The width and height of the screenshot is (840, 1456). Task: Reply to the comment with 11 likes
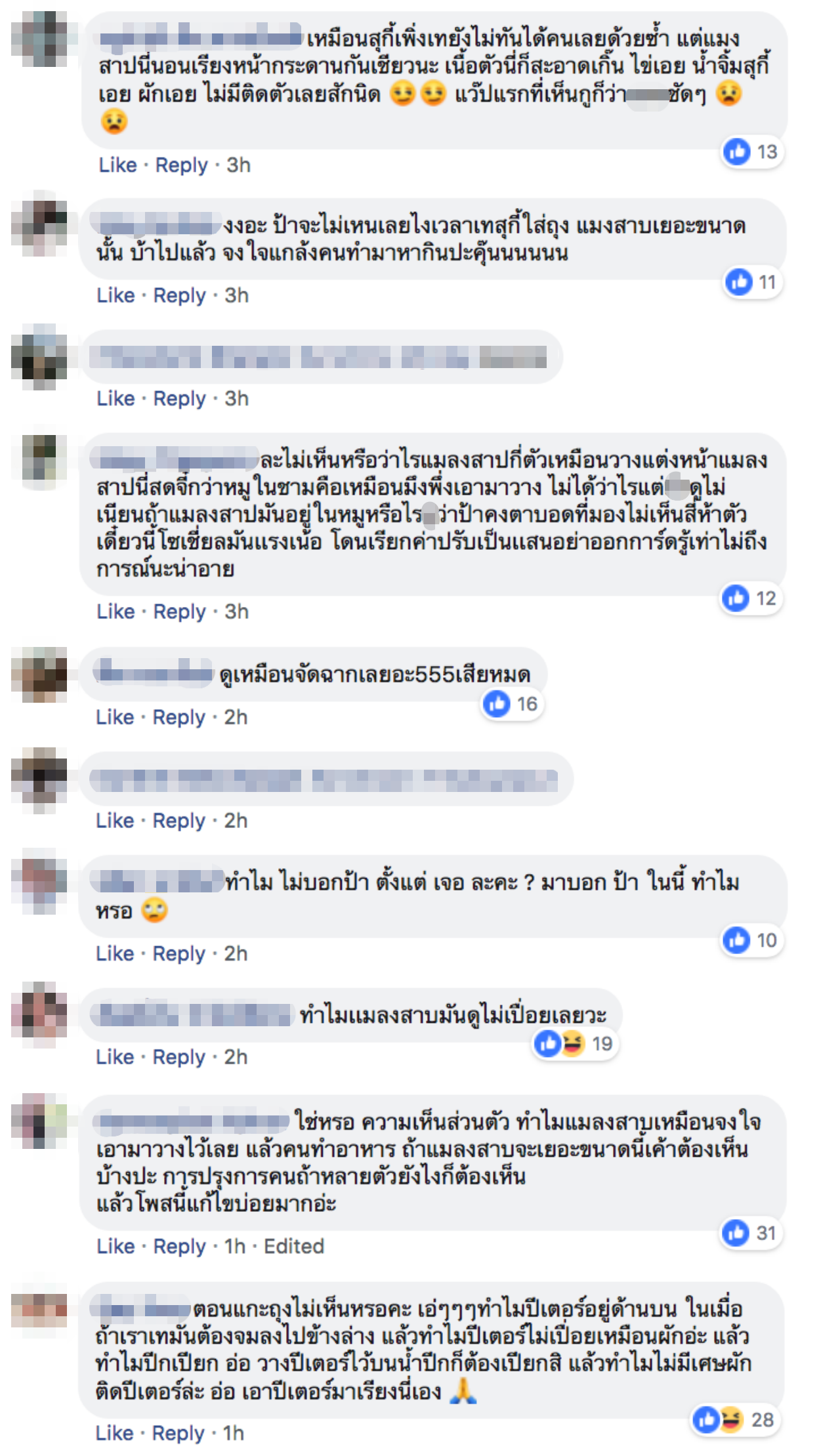(180, 295)
